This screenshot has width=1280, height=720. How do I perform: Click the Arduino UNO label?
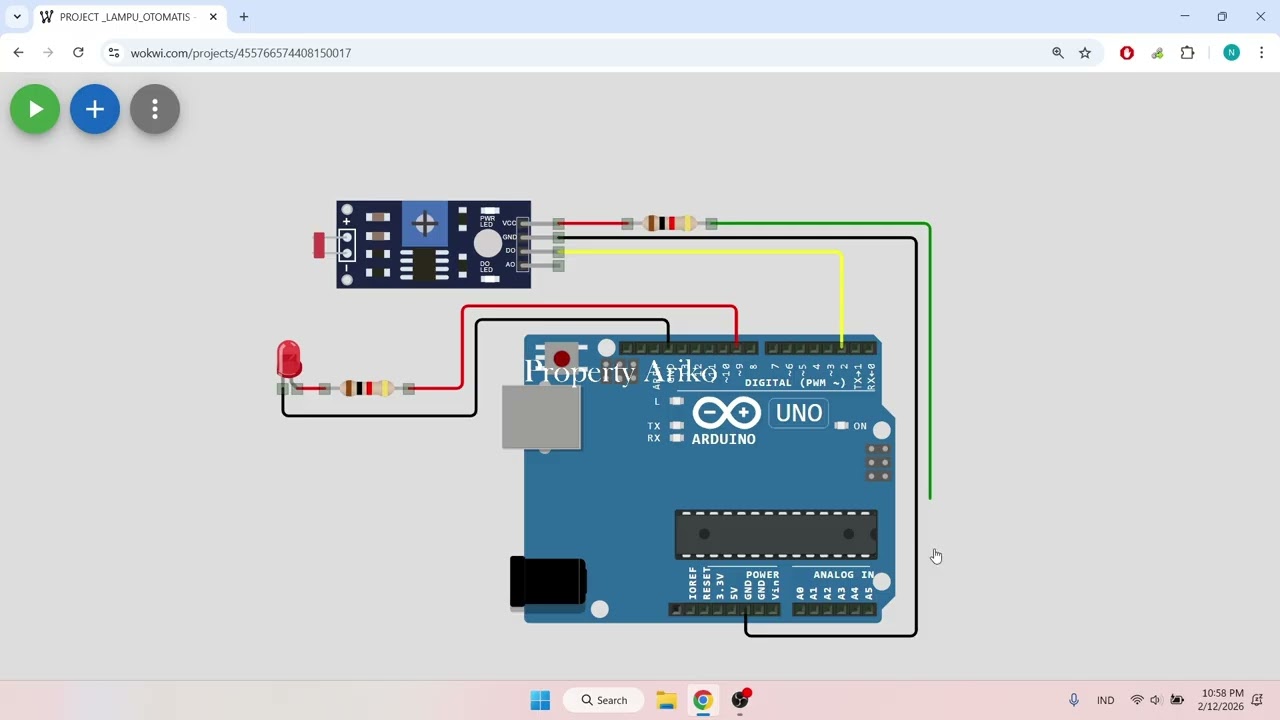click(798, 413)
